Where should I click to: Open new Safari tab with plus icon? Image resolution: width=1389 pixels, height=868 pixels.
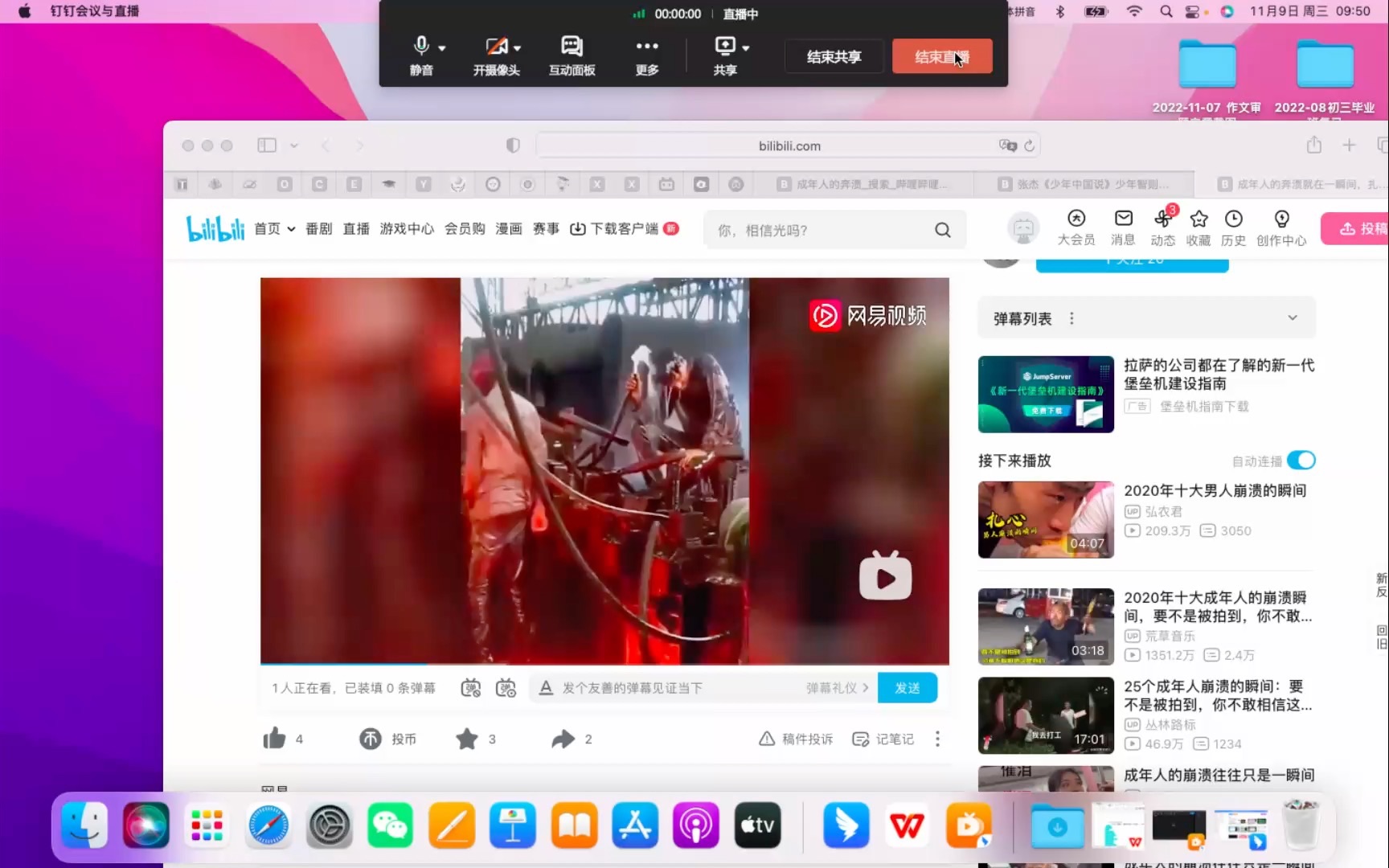(x=1349, y=145)
